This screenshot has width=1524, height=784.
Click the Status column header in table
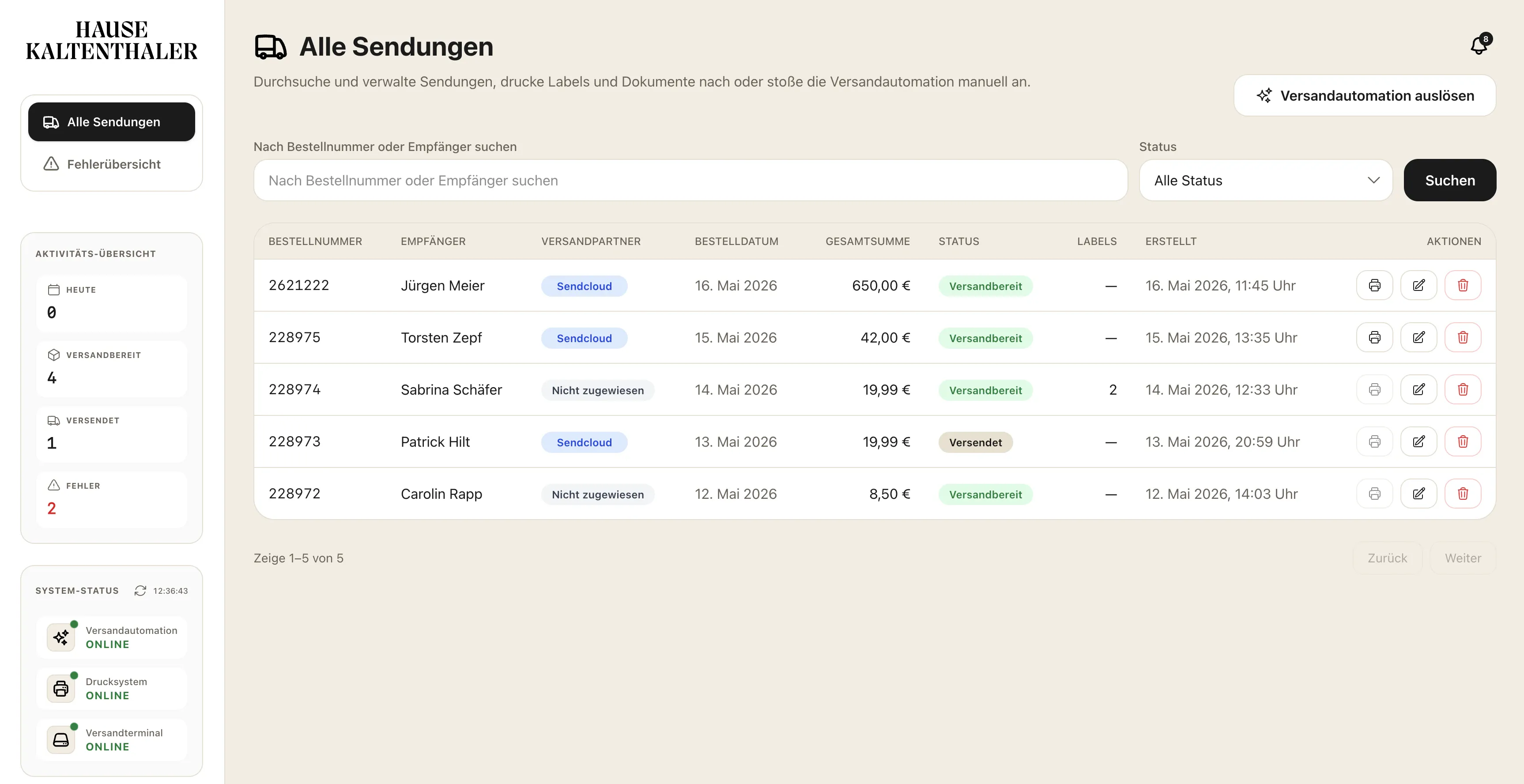pos(959,241)
